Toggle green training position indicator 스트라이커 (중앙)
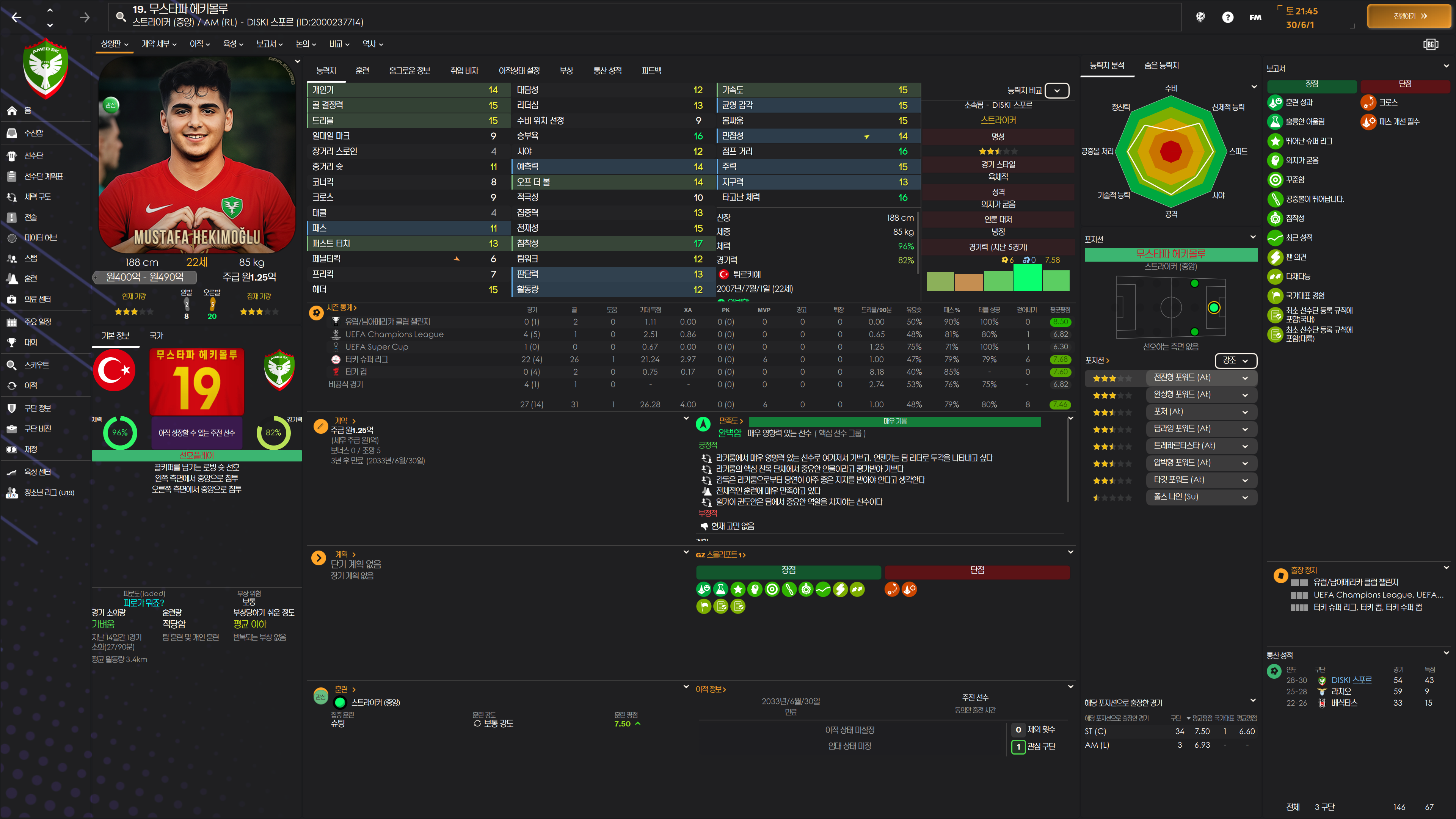This screenshot has height=819, width=1456. (340, 702)
